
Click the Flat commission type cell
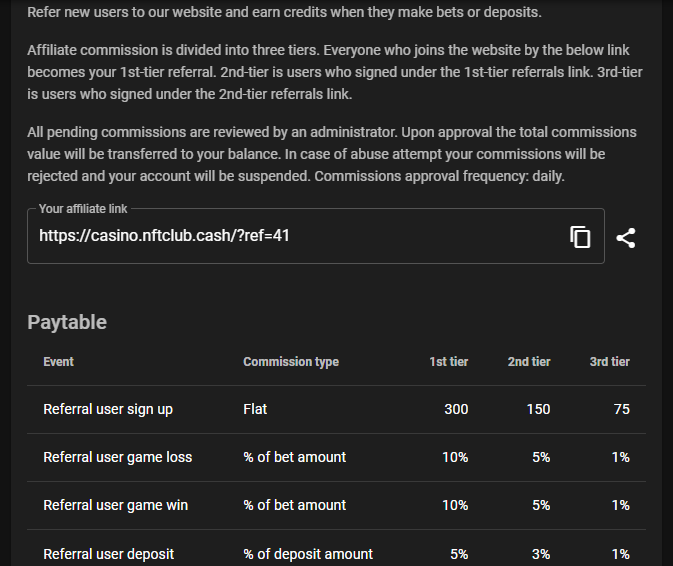click(255, 409)
